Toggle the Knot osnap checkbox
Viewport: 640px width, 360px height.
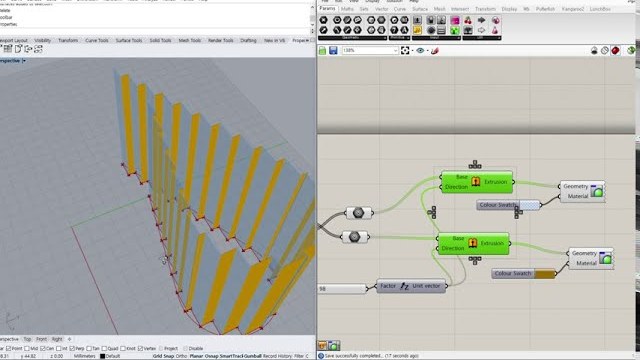coord(123,349)
